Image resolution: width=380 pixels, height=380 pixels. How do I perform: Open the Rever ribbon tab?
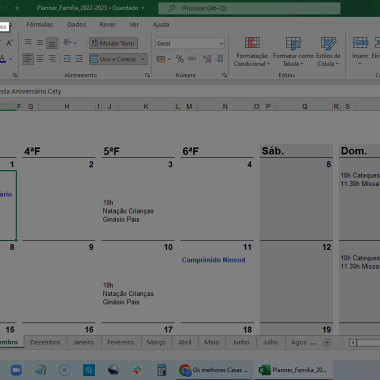click(x=107, y=25)
